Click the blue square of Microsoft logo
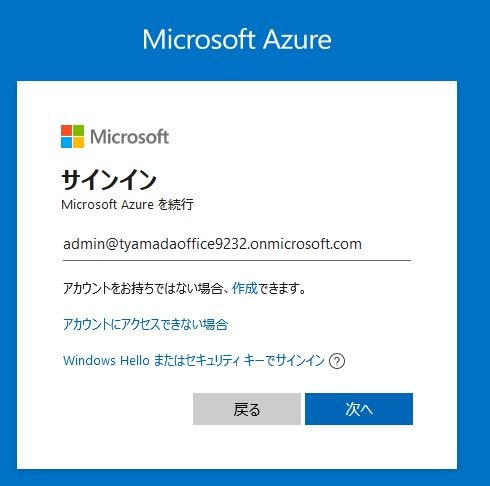This screenshot has width=490, height=486. coord(66,142)
